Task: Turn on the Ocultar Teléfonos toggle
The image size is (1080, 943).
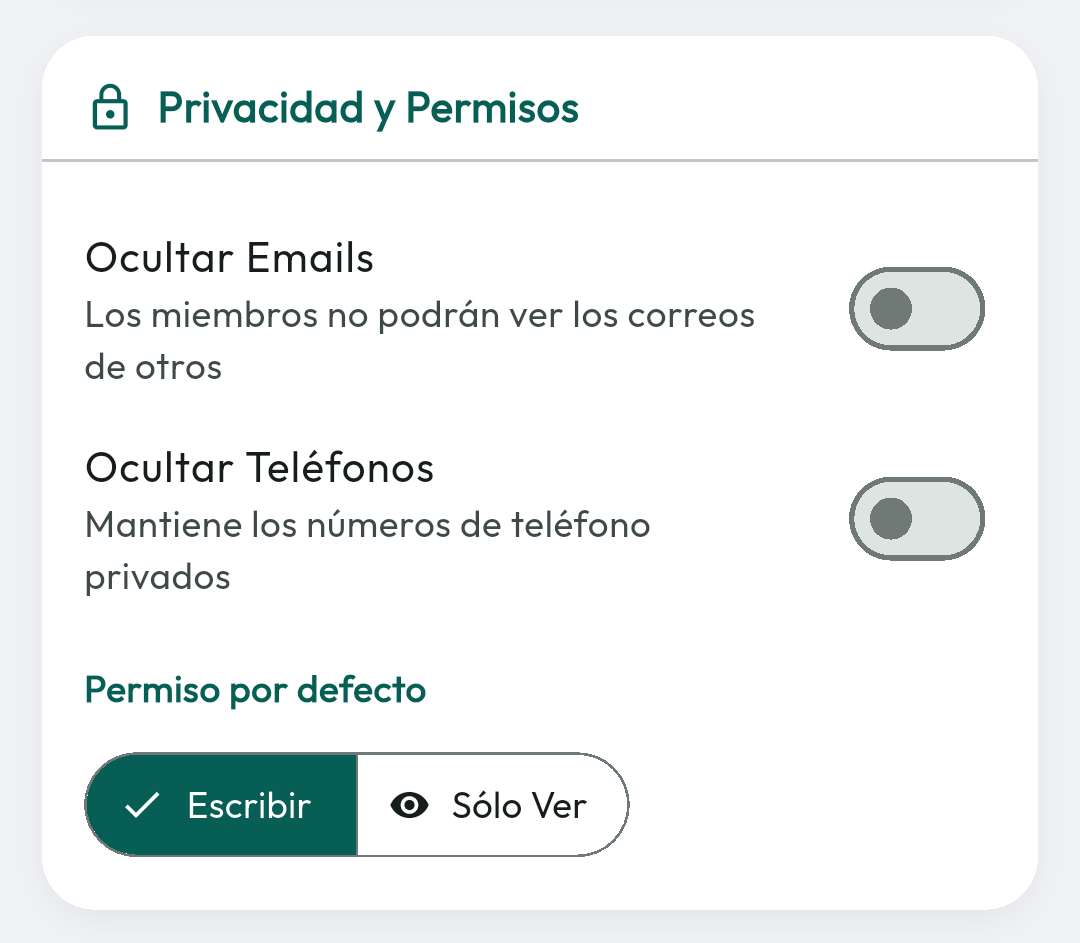Action: tap(916, 519)
